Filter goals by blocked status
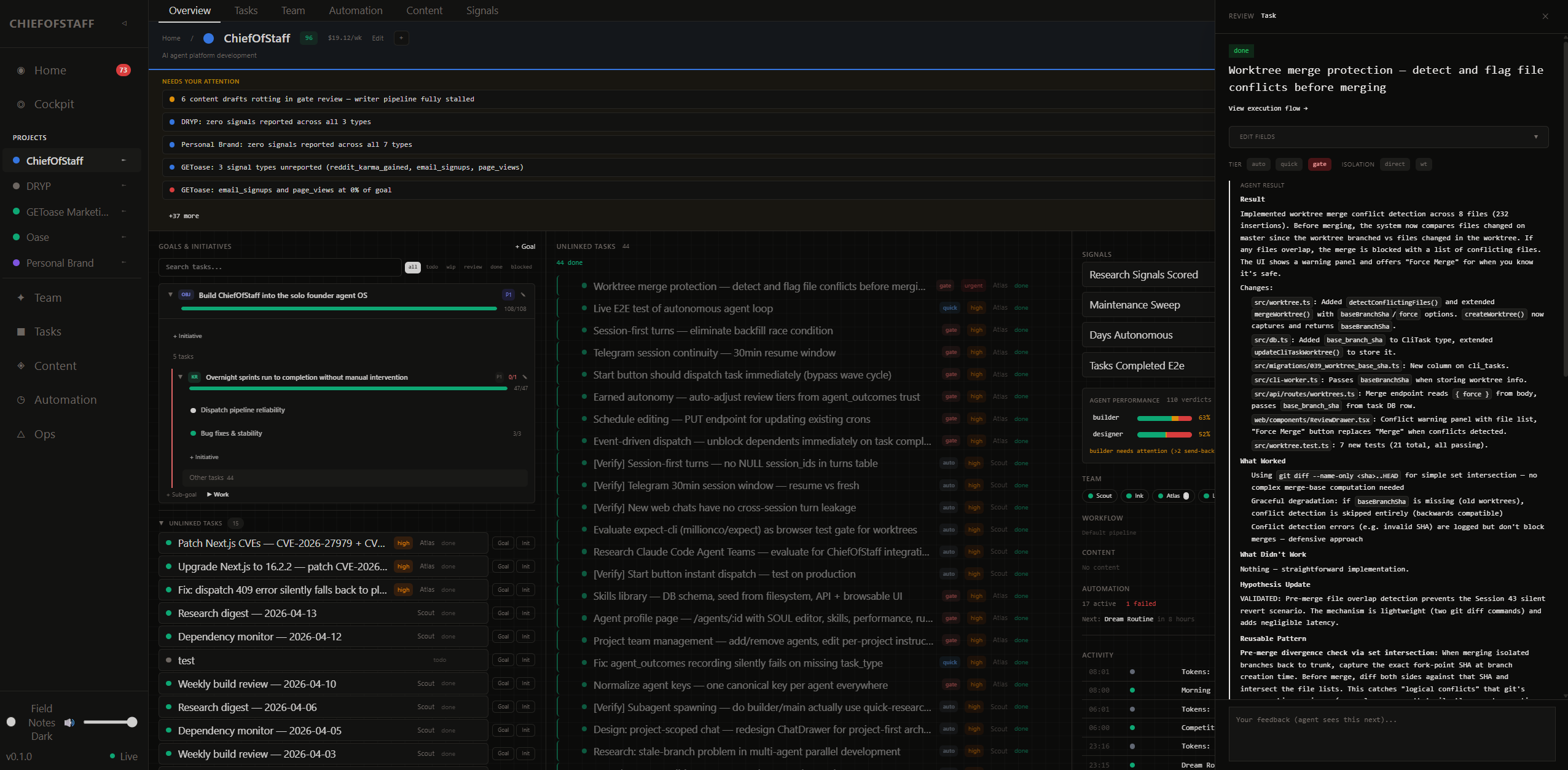This screenshot has height=770, width=1568. click(521, 267)
